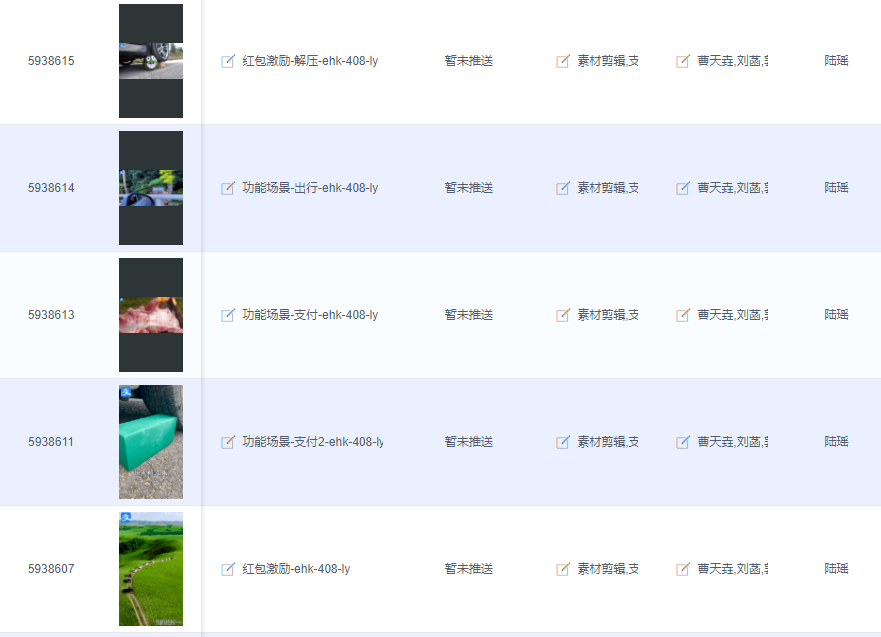Click name text 红包激励-解压-ehk-408-ly
This screenshot has height=637, width=881.
tap(310, 61)
